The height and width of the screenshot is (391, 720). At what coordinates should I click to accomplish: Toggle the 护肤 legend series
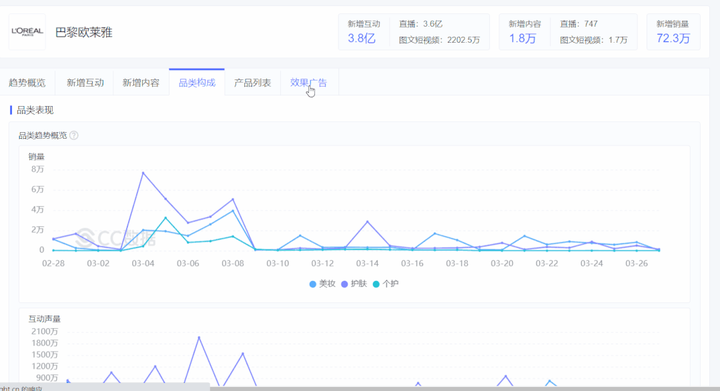354,284
